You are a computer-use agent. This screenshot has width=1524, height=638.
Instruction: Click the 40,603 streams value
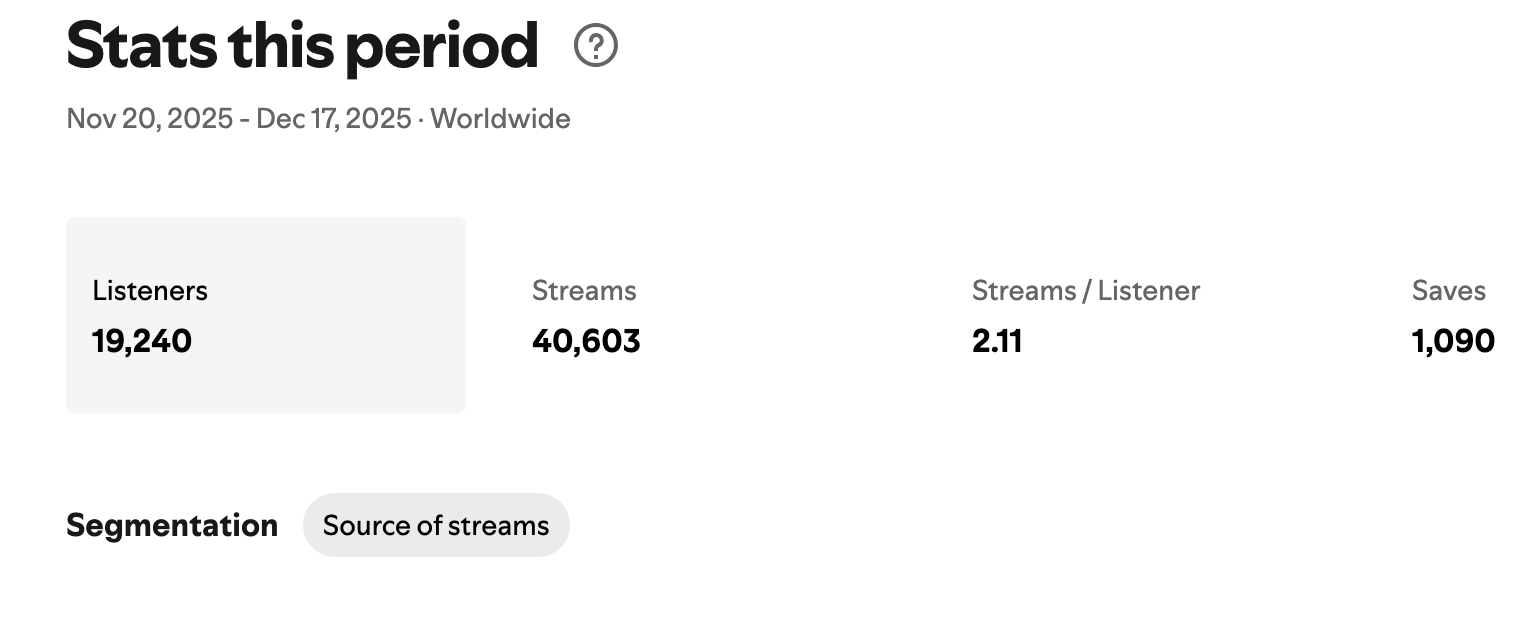click(x=586, y=341)
